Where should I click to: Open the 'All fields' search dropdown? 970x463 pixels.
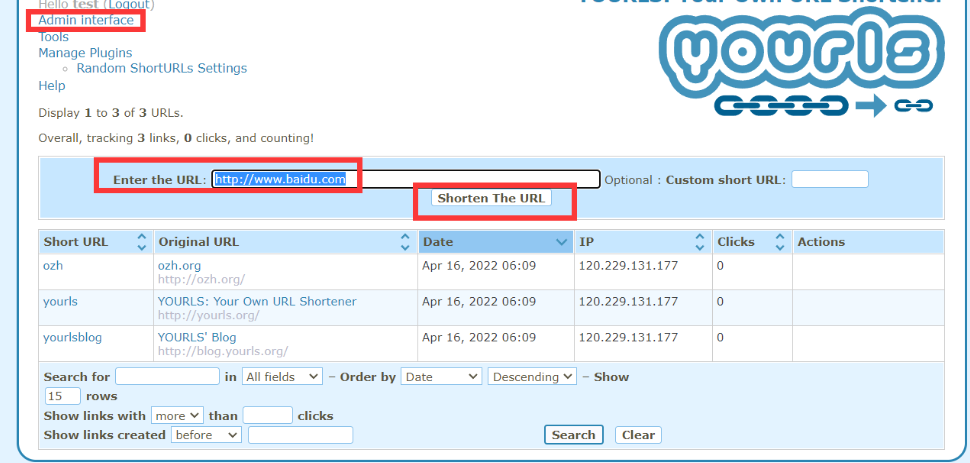click(282, 377)
